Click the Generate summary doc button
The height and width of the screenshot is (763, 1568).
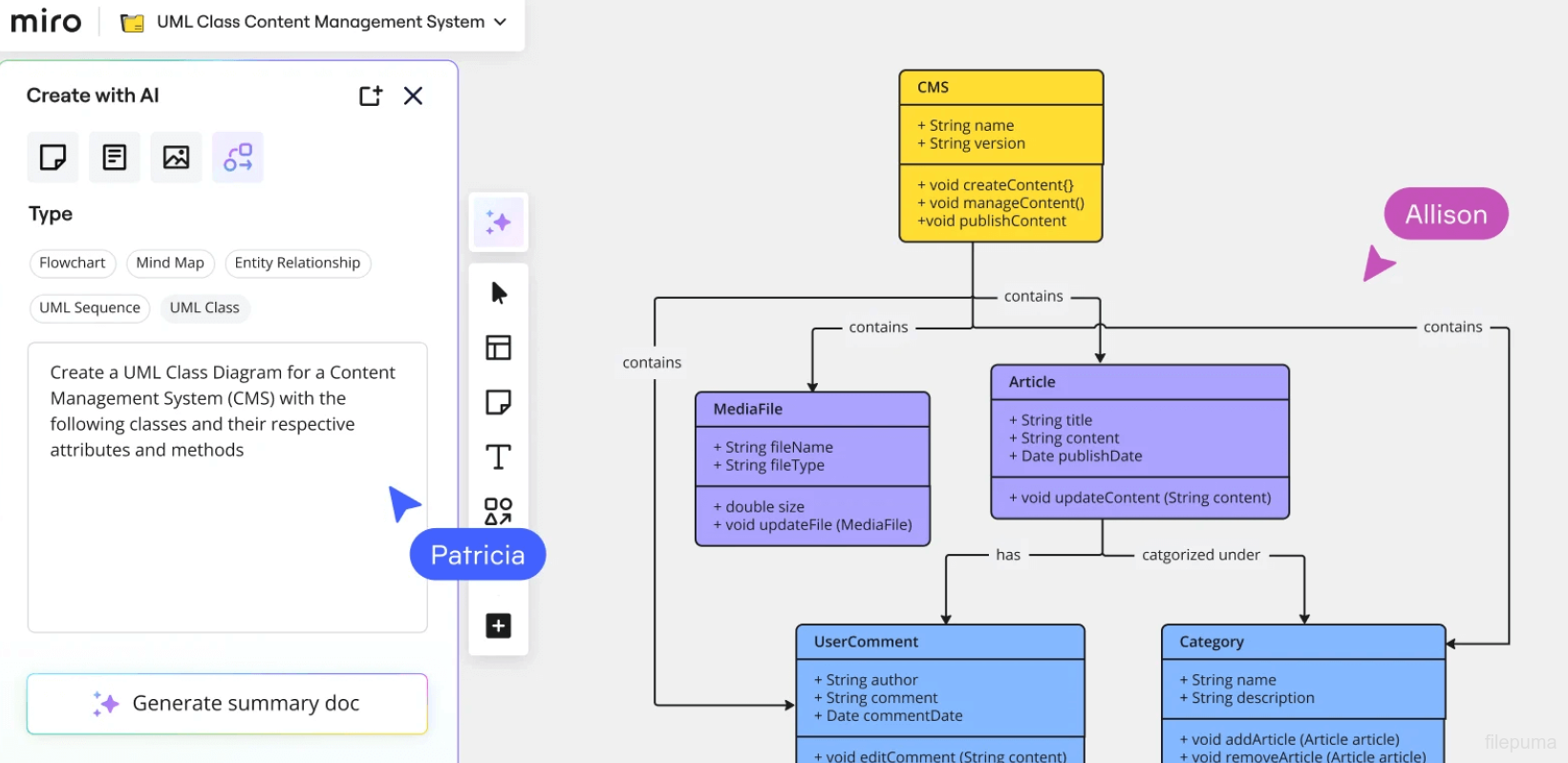click(227, 704)
